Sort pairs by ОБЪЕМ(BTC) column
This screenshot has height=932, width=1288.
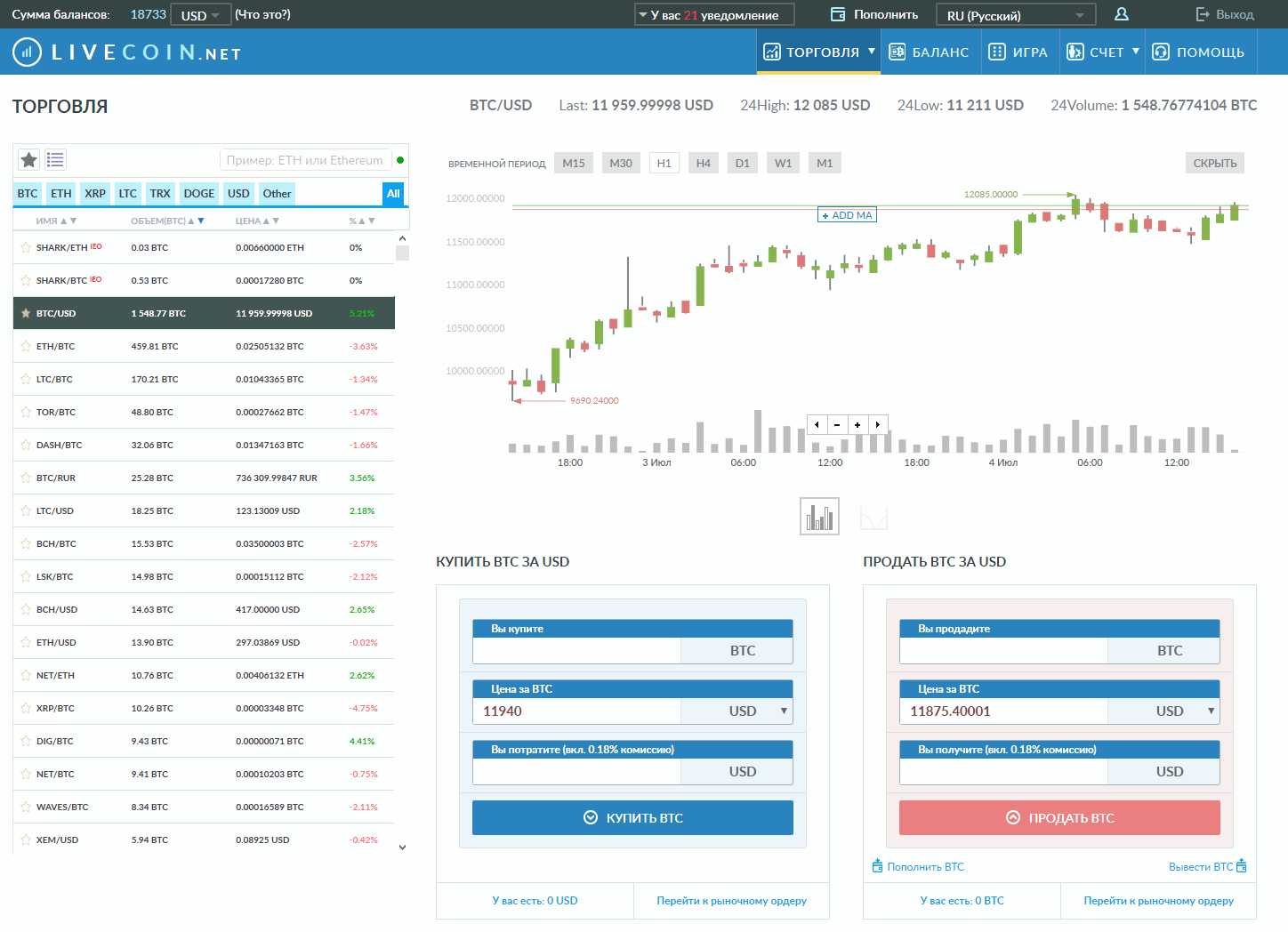pos(167,221)
